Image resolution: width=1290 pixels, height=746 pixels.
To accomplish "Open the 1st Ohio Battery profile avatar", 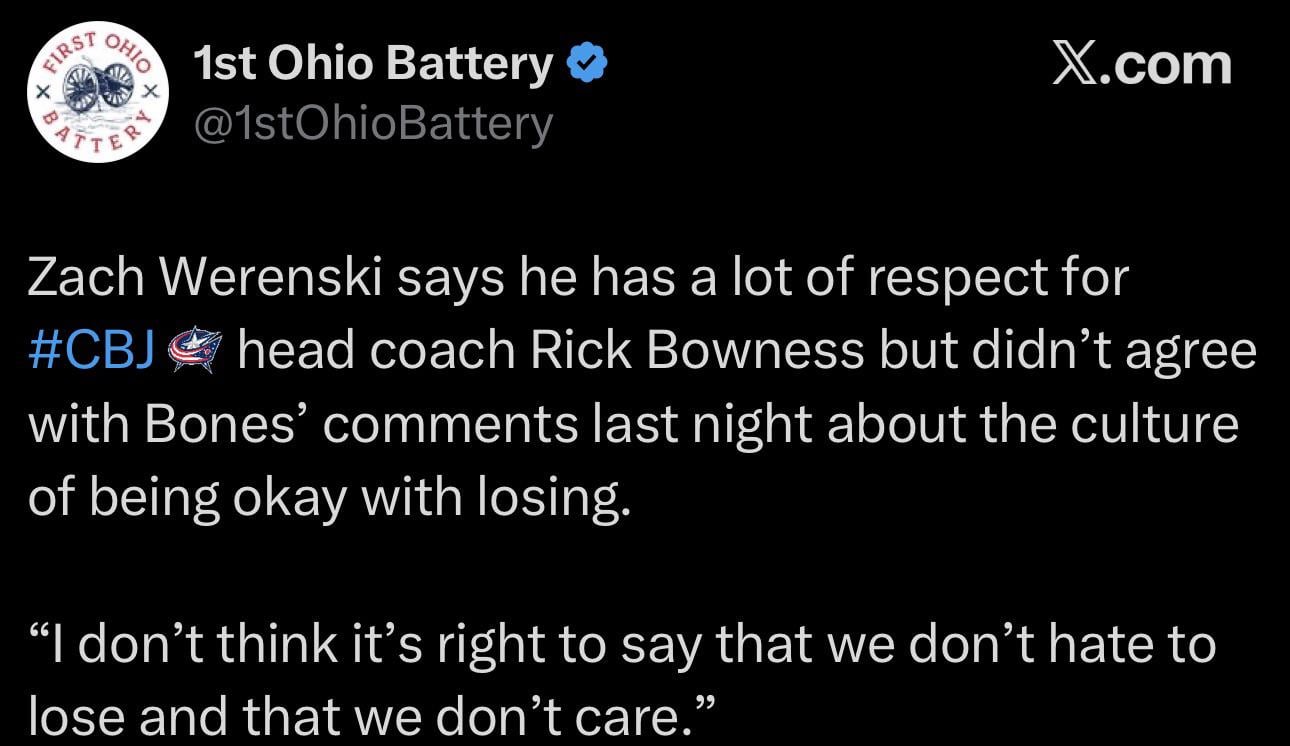I will tap(97, 92).
